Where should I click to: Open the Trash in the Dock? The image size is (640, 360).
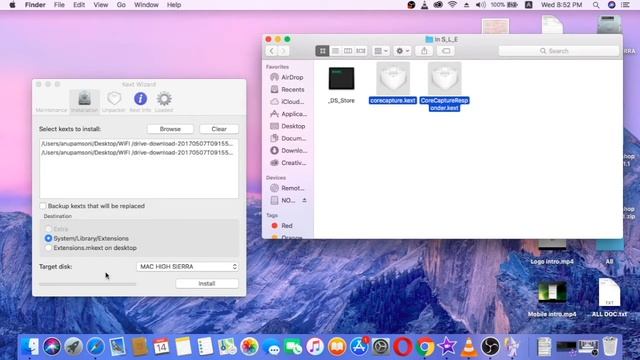(x=610, y=347)
